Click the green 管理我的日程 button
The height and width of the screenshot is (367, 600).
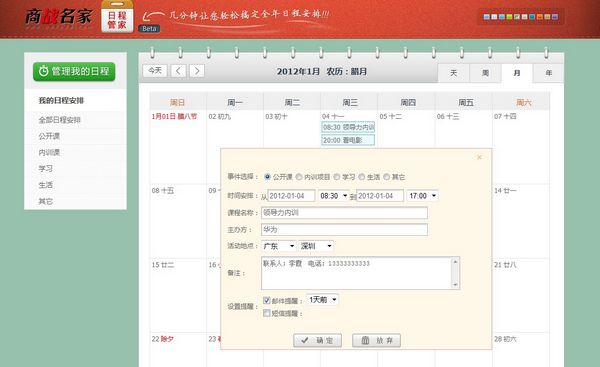74,72
